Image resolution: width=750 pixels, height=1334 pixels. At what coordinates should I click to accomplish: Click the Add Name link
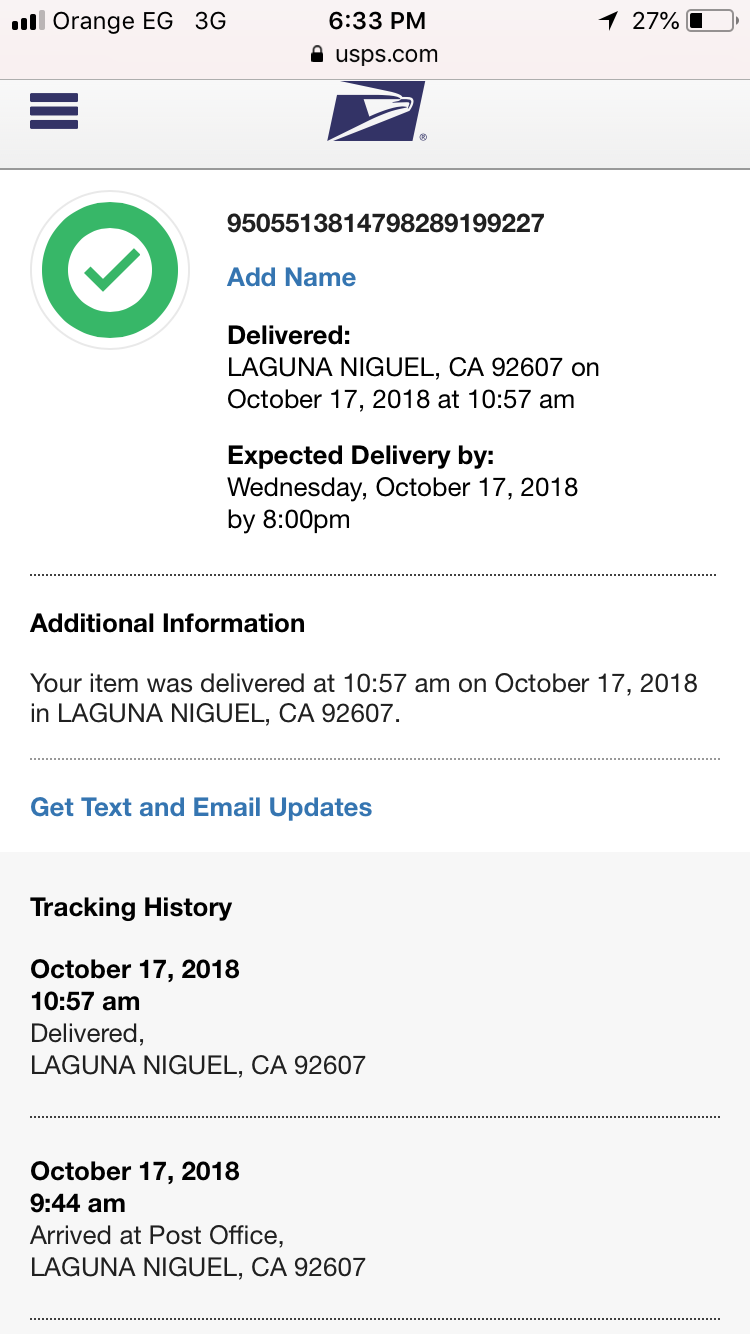click(291, 277)
